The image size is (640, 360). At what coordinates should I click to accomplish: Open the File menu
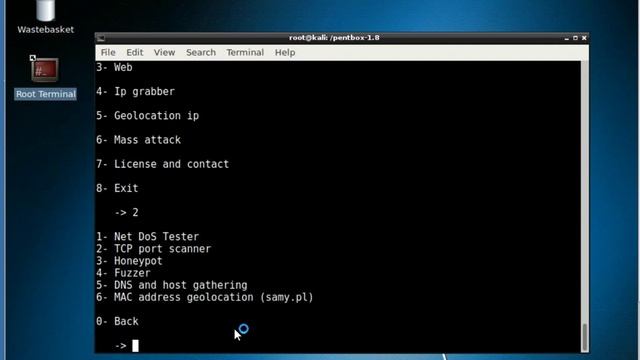(108, 53)
